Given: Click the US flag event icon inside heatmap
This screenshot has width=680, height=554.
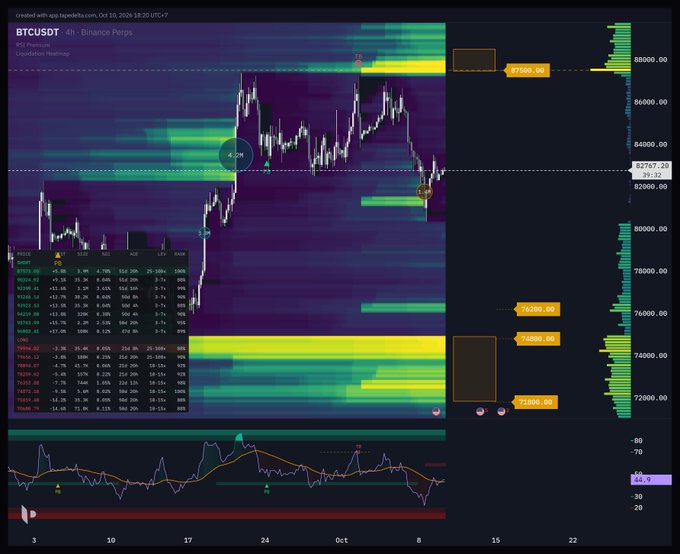Looking at the screenshot, I should pyautogui.click(x=436, y=411).
